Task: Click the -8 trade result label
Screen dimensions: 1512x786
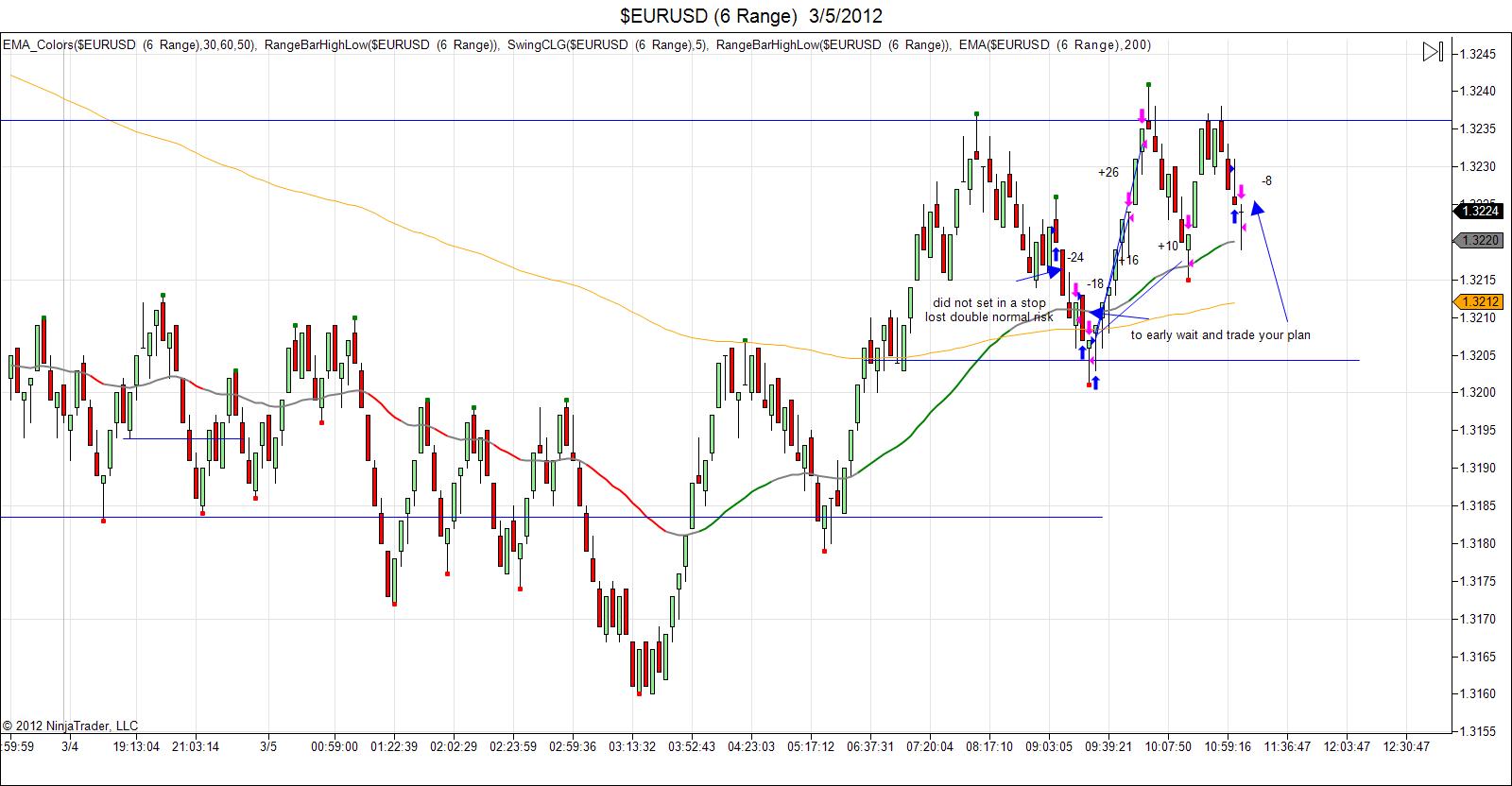Action: pos(1266,180)
